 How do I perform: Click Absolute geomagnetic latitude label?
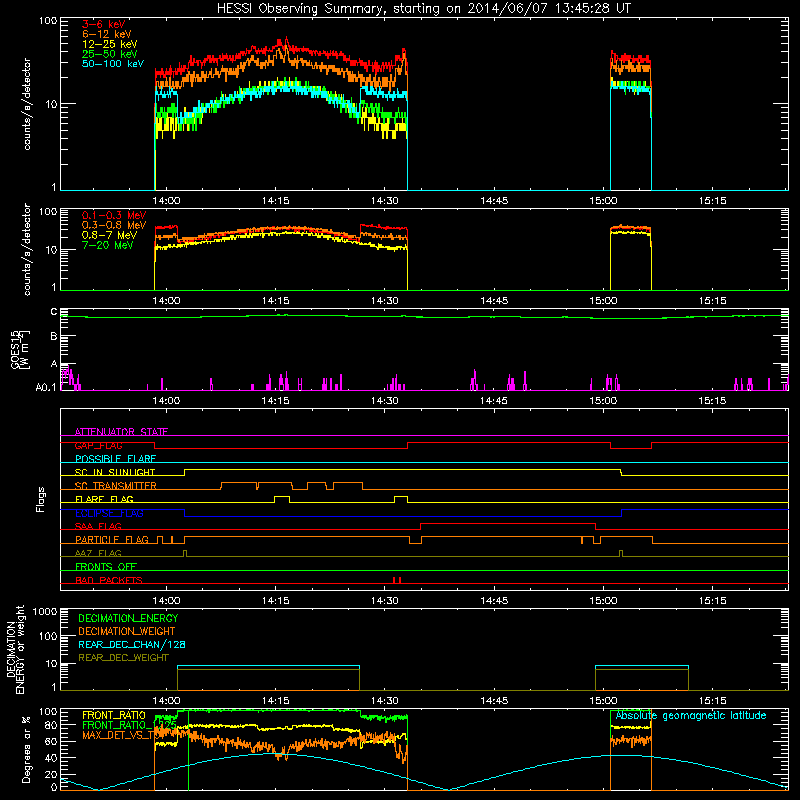691,715
